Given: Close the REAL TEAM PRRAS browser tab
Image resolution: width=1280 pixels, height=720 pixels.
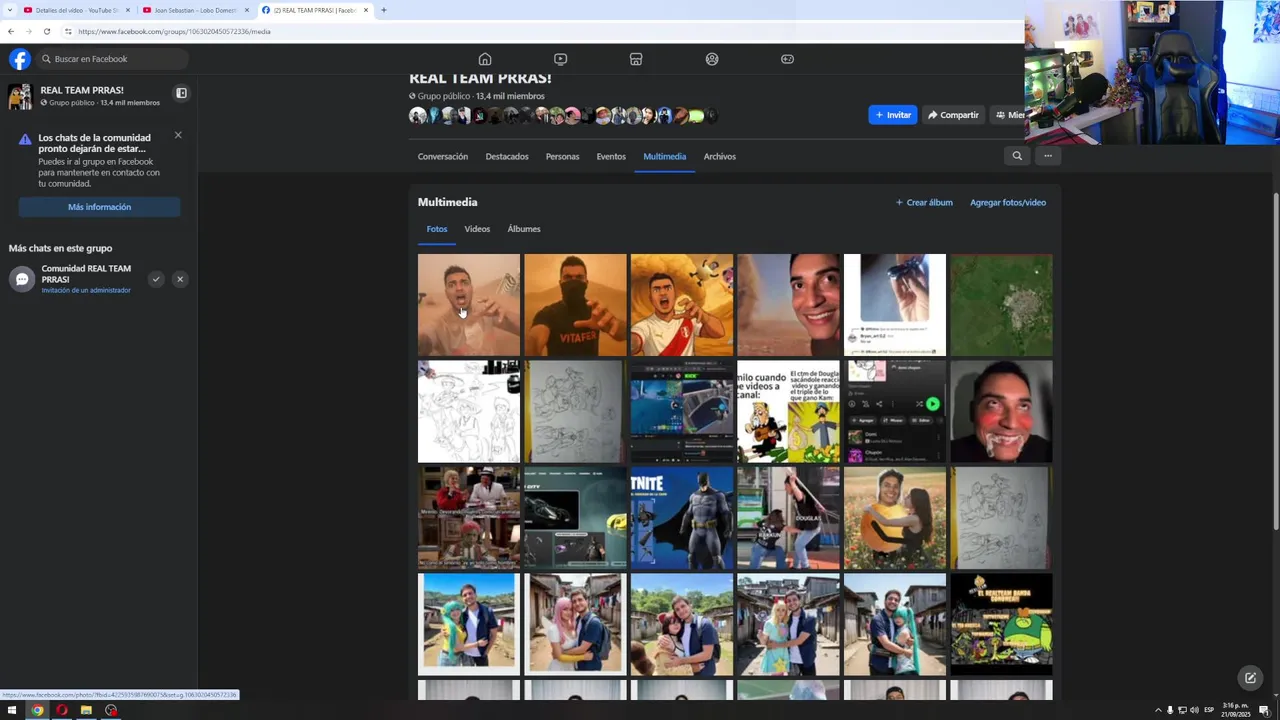Looking at the screenshot, I should pyautogui.click(x=366, y=10).
